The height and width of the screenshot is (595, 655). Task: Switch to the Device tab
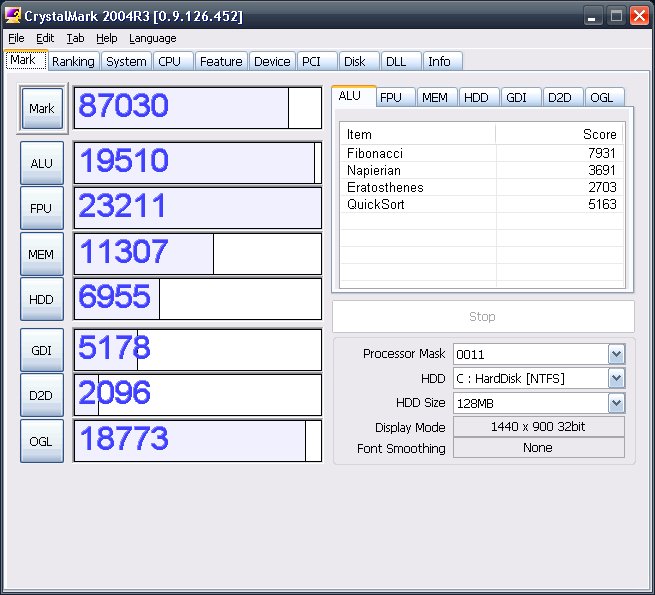[x=272, y=61]
